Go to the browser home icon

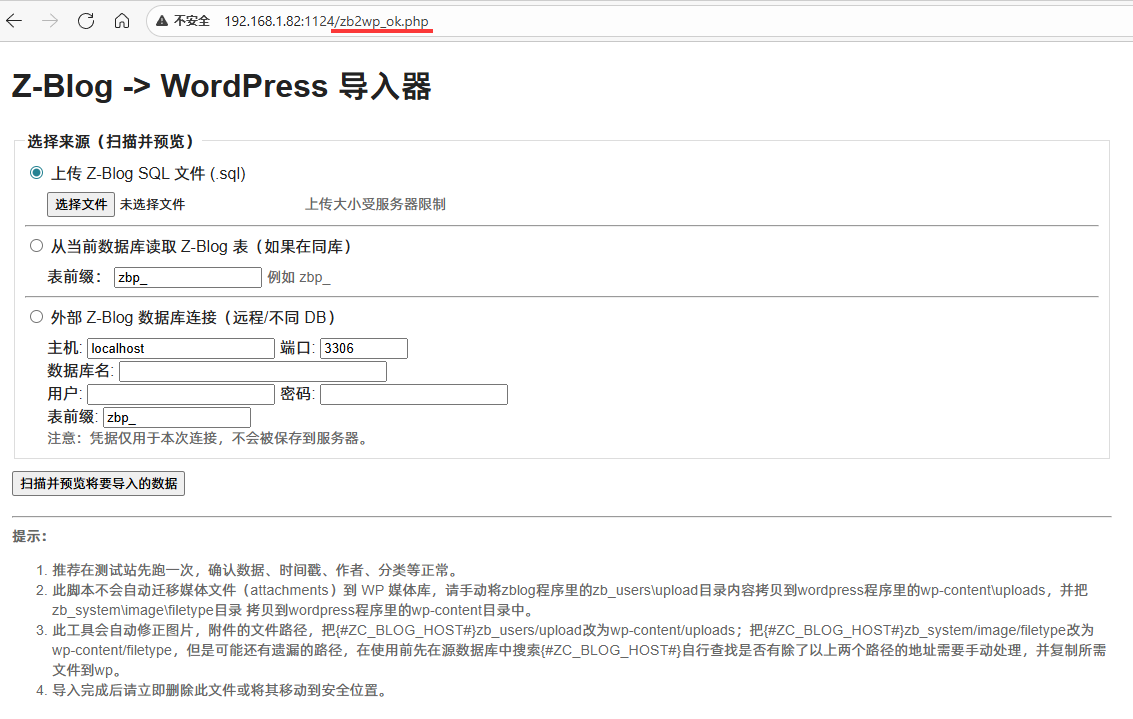[122, 21]
